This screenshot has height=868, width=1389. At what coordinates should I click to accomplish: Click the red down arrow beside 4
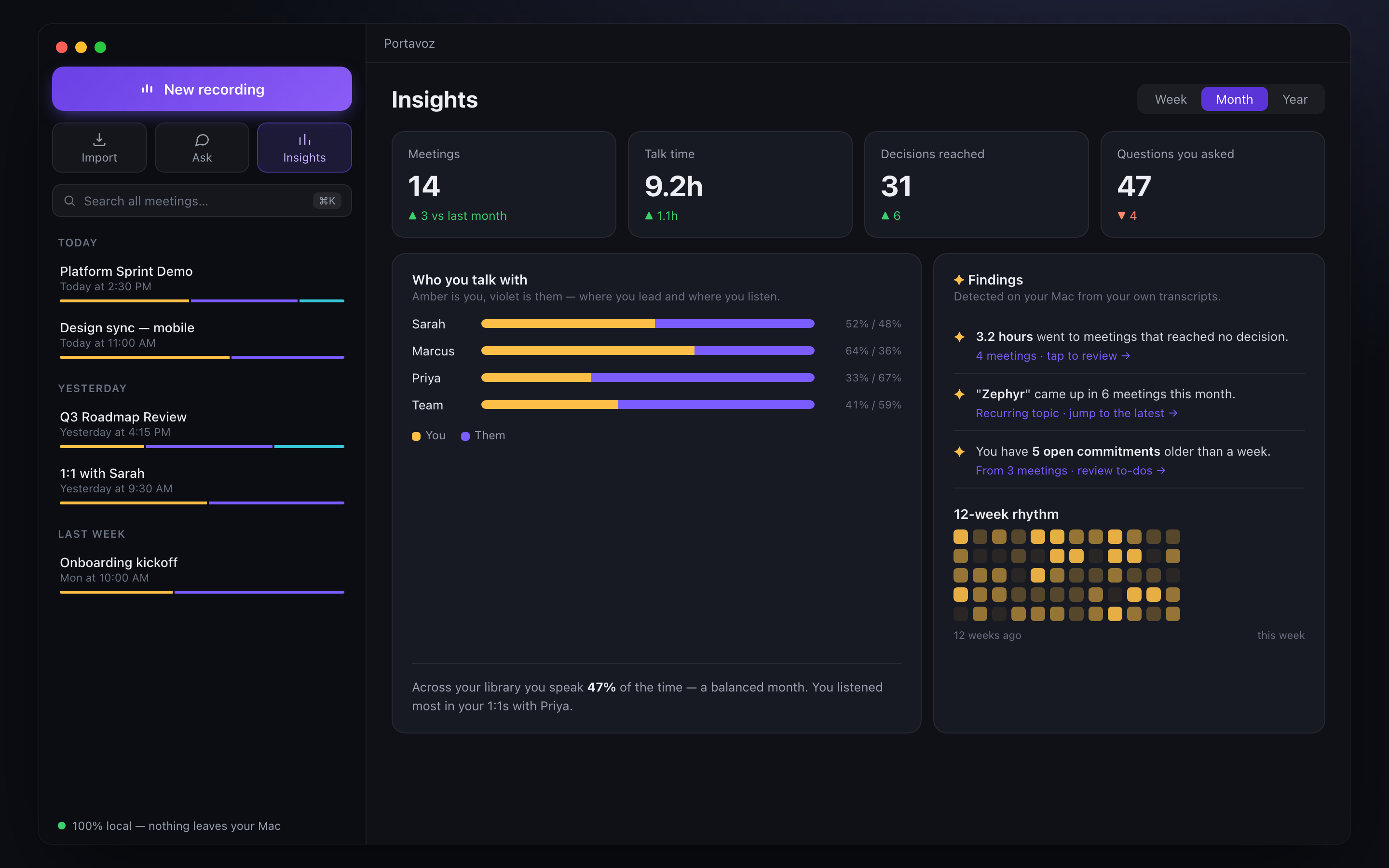tap(1121, 216)
